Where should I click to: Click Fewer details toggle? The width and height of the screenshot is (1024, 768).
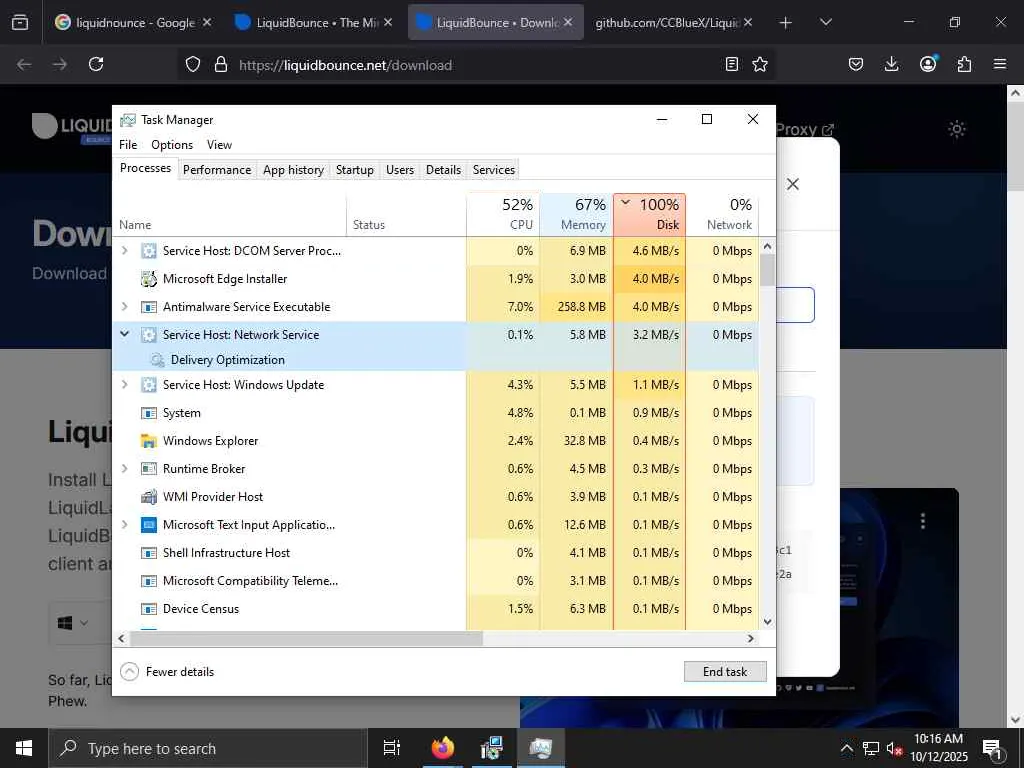(x=167, y=672)
